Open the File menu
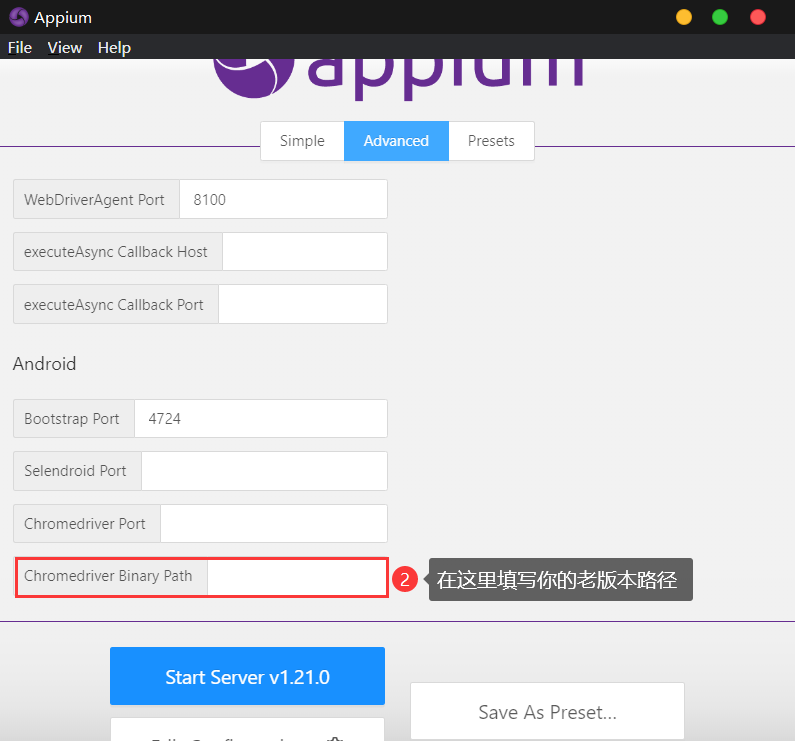795x741 pixels. [20, 48]
